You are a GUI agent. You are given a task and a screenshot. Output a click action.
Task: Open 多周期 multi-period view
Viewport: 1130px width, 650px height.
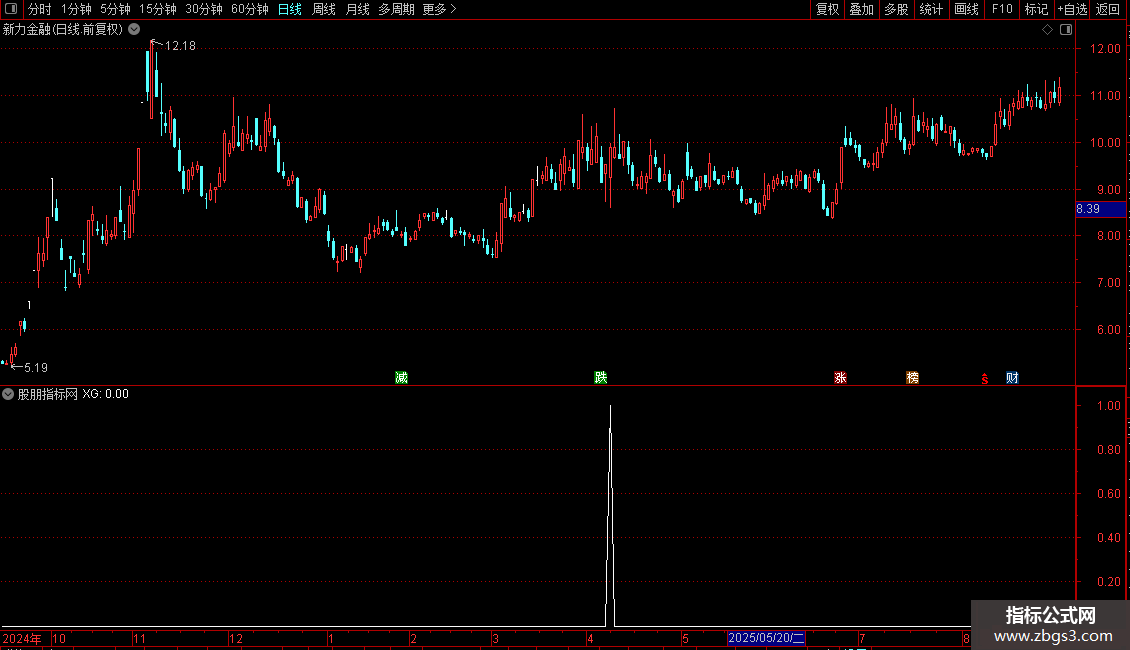click(x=396, y=9)
